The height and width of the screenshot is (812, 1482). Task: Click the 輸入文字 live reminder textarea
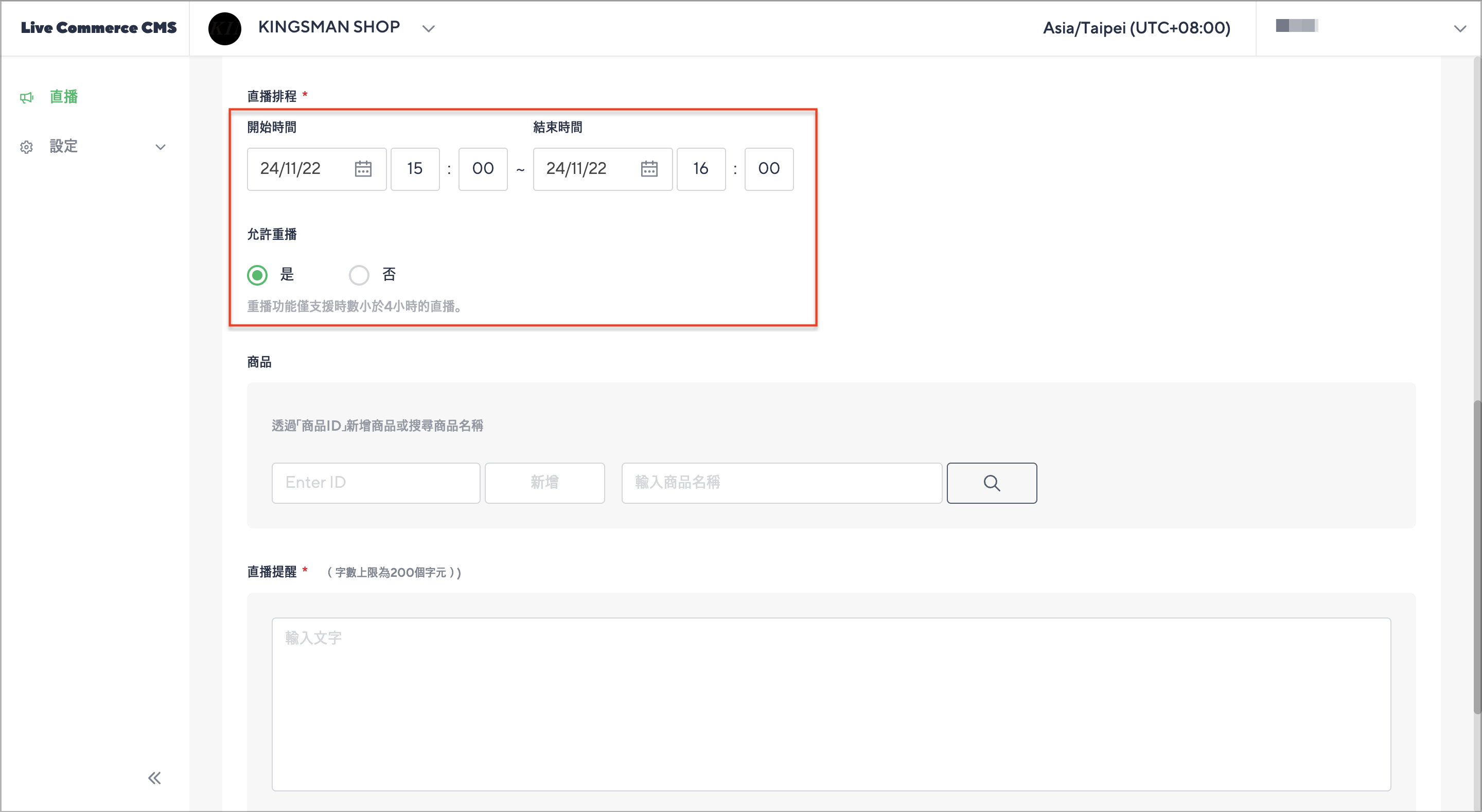click(832, 704)
